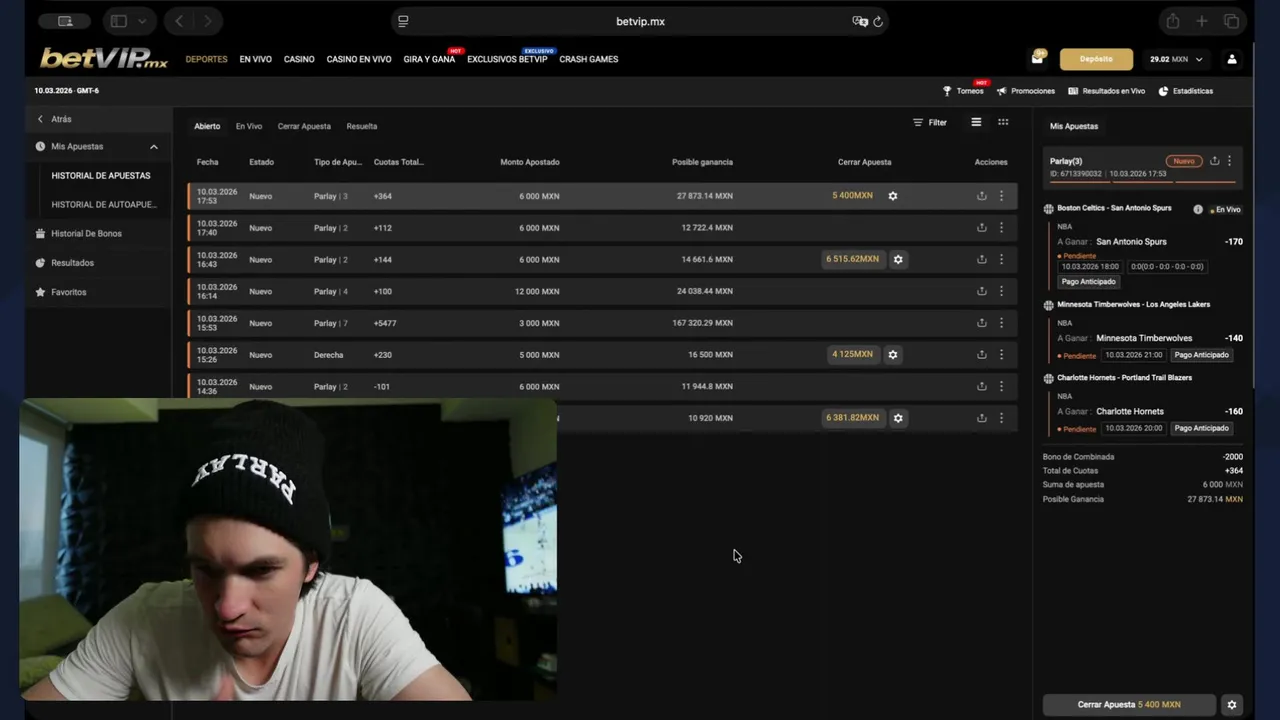
Task: Open HISTORIAL DE AUTOAPUESTAS in sidebar
Action: pyautogui.click(x=104, y=204)
